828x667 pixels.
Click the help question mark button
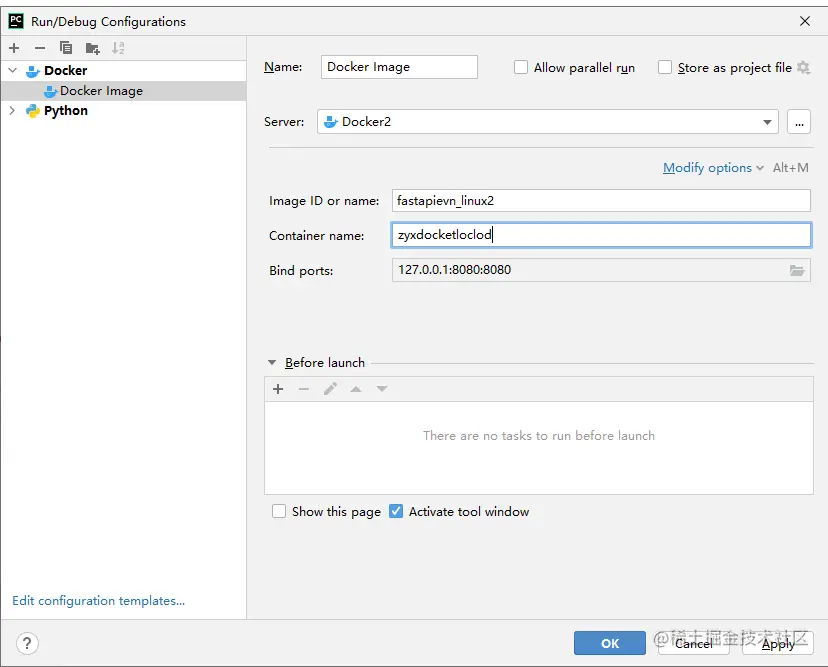click(28, 644)
